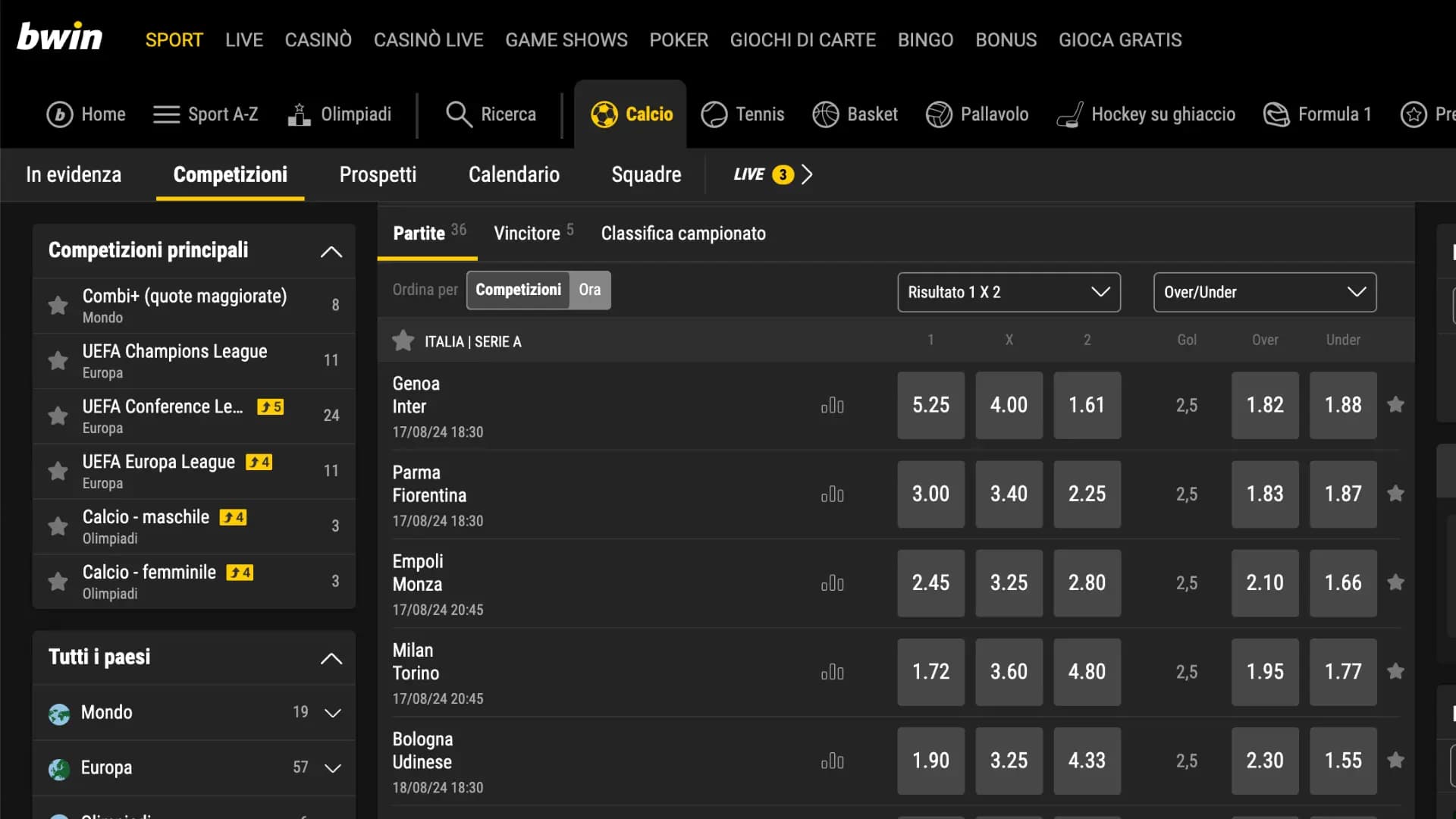Click the search/ricerca icon
This screenshot has width=1456, height=819.
[459, 114]
